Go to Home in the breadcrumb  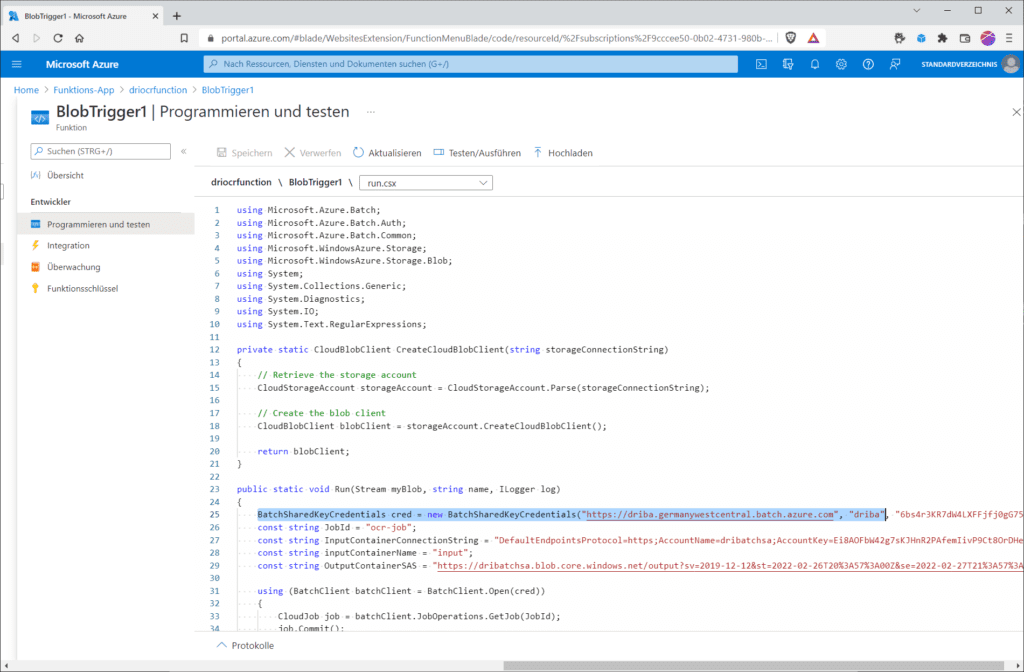[x=26, y=90]
